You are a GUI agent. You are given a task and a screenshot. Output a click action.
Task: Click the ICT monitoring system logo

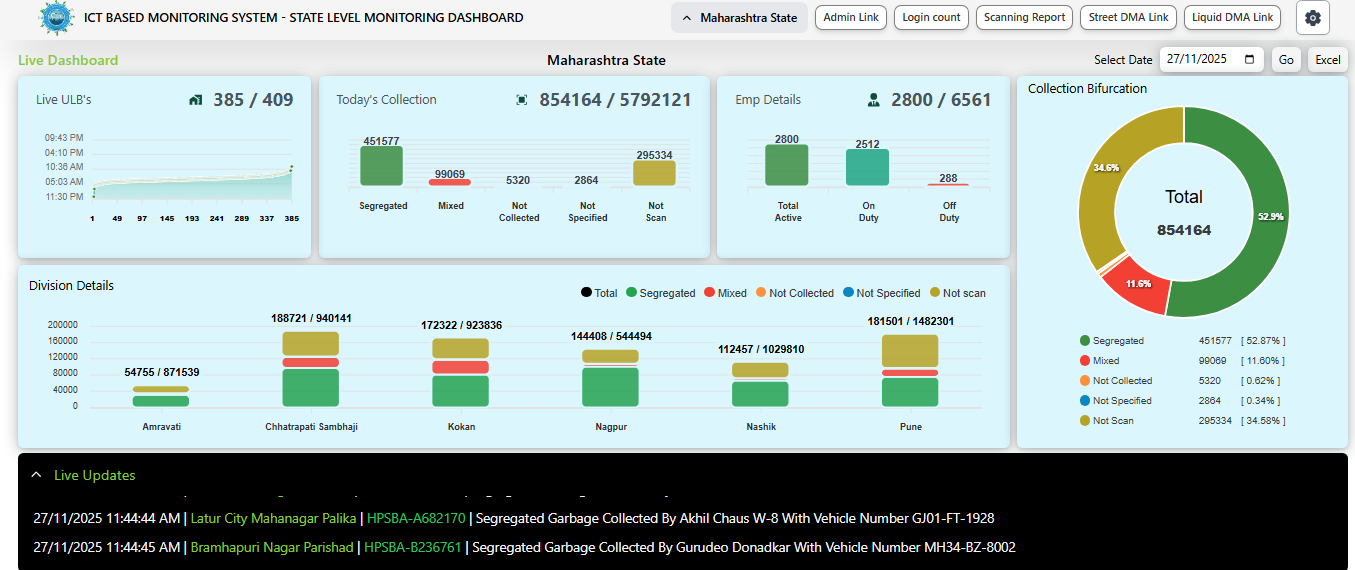click(56, 18)
